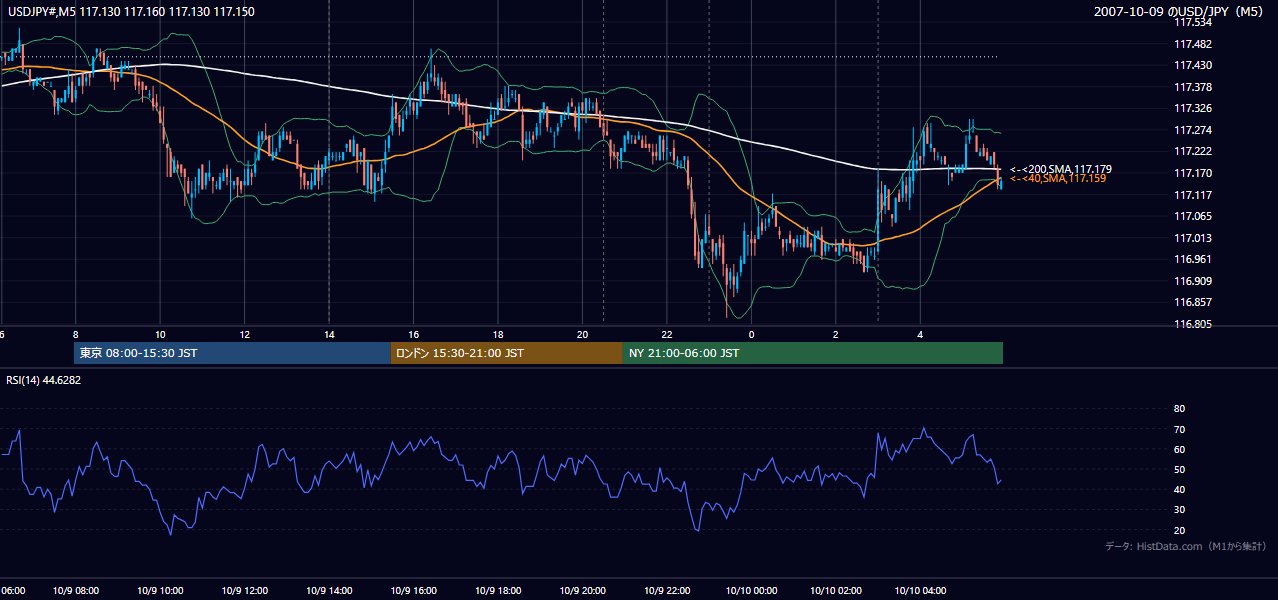Click the 2007-10-09 のUSD/JPY (M5) heading

[1179, 11]
